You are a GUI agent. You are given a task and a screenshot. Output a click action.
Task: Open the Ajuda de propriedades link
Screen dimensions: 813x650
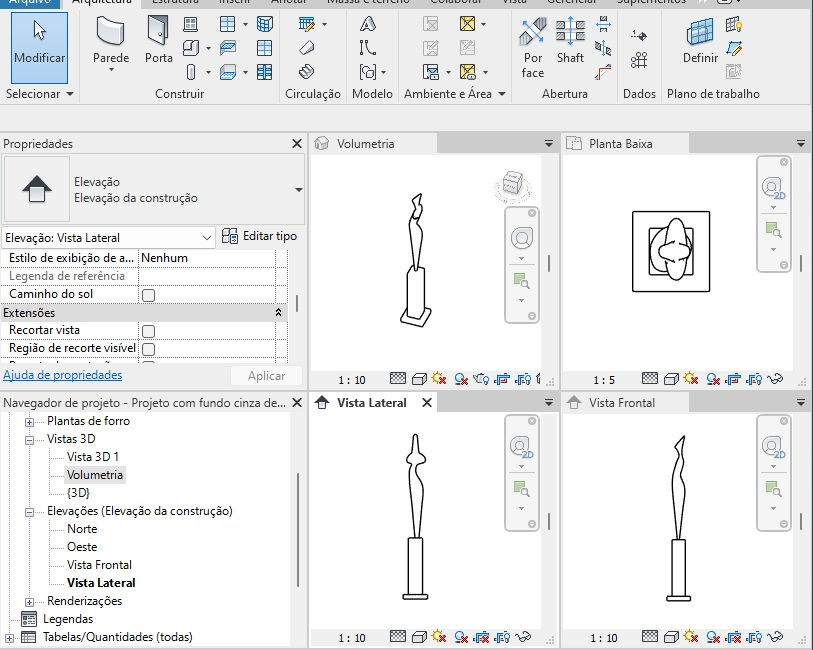(x=63, y=375)
